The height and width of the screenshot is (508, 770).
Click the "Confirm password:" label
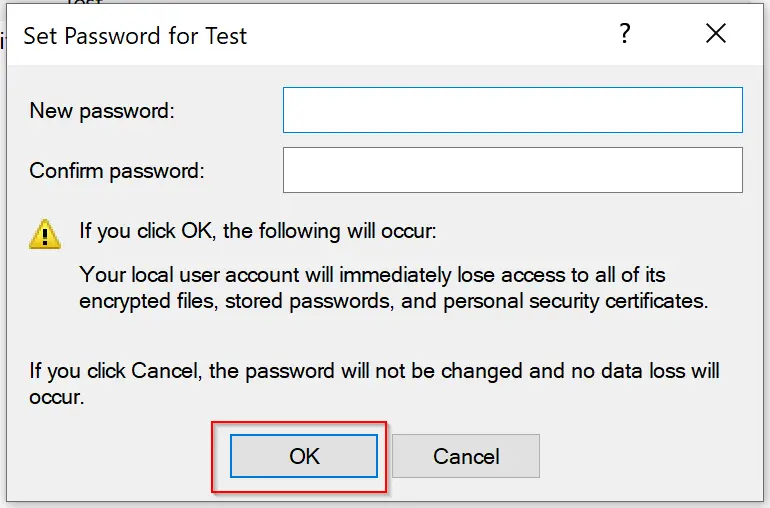(117, 171)
